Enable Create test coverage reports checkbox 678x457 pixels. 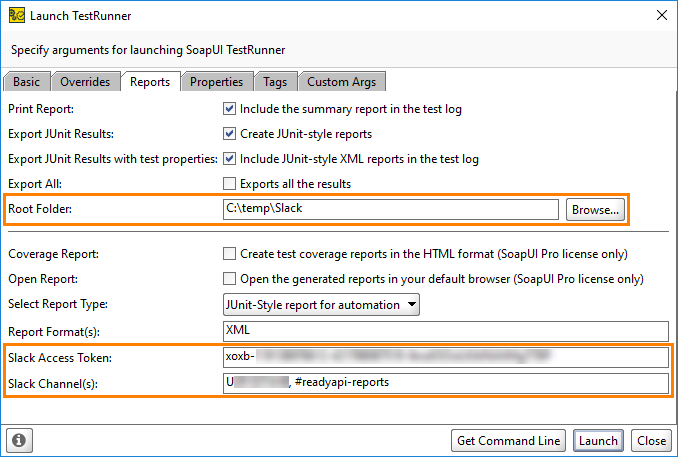[229, 253]
